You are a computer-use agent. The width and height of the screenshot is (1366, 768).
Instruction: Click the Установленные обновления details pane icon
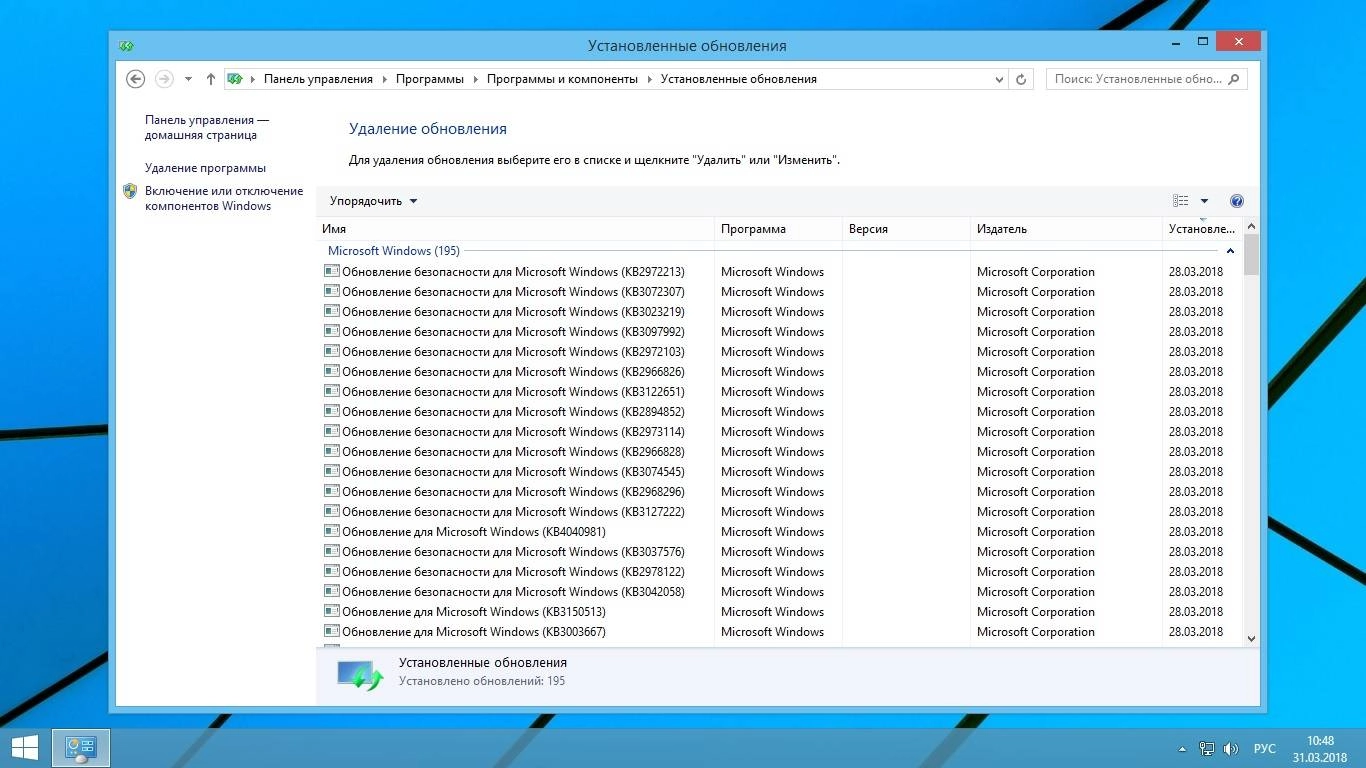[x=360, y=675]
